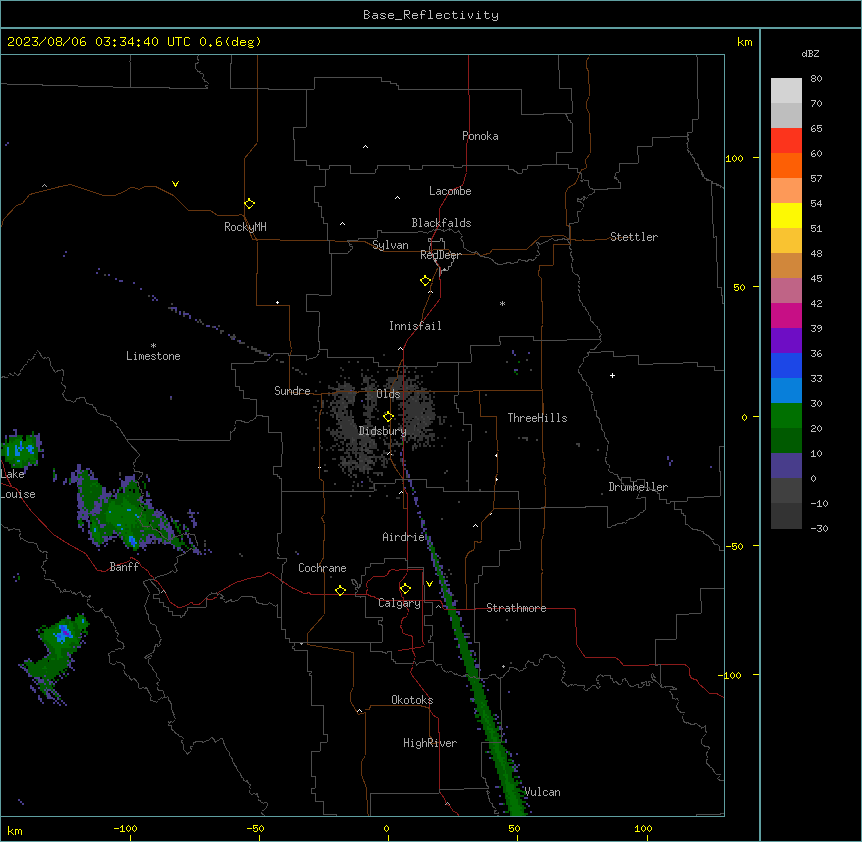The image size is (862, 842).
Task: Click the HighRiver label
Action: [x=430, y=743]
